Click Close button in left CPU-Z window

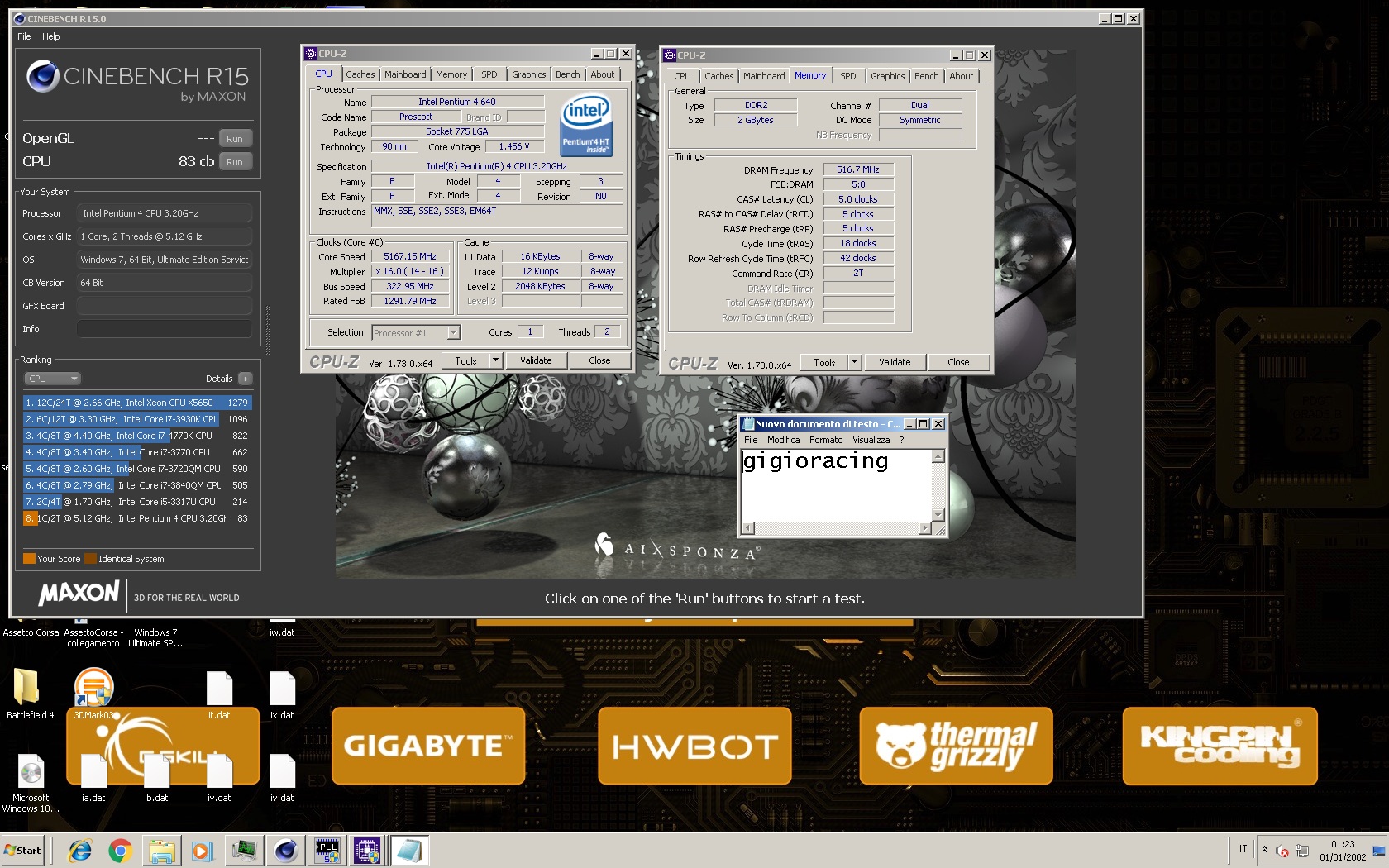[599, 360]
